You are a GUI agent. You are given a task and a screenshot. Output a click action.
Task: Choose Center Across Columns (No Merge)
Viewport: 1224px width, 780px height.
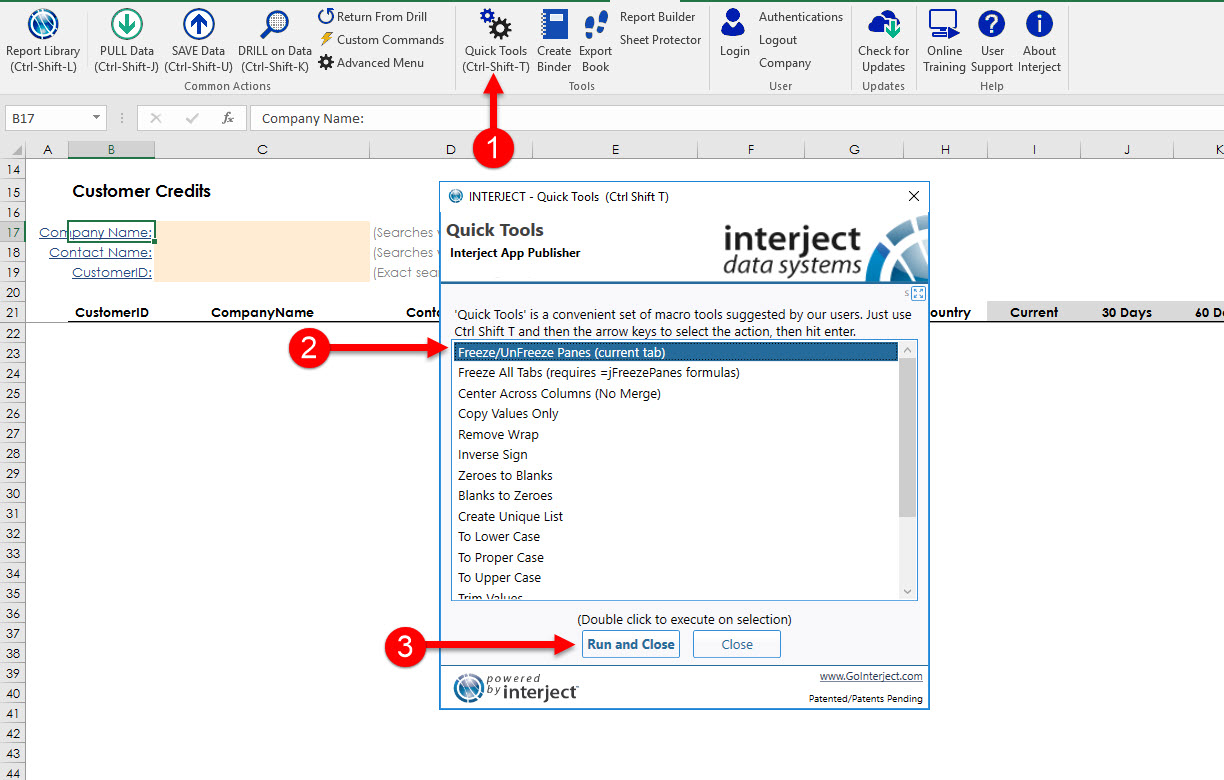click(x=677, y=393)
